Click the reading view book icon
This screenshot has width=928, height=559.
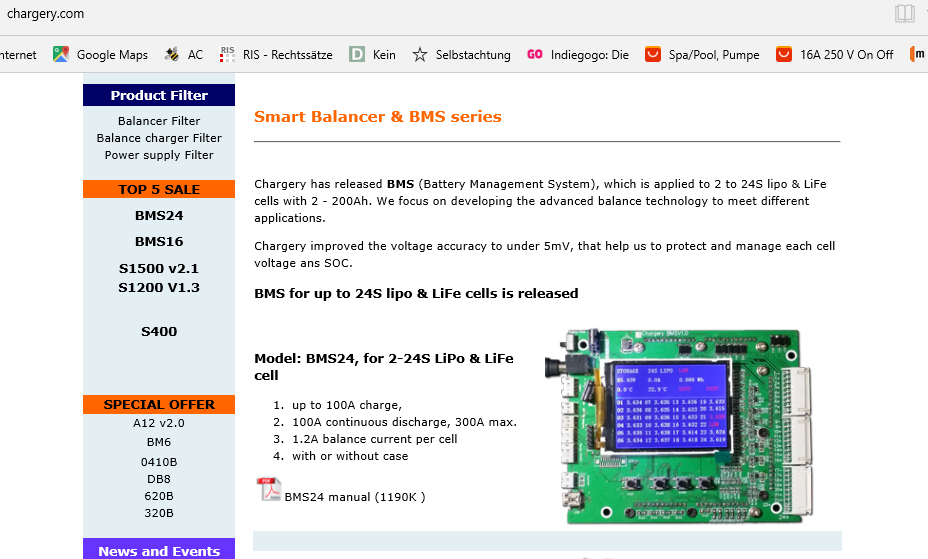coord(904,14)
